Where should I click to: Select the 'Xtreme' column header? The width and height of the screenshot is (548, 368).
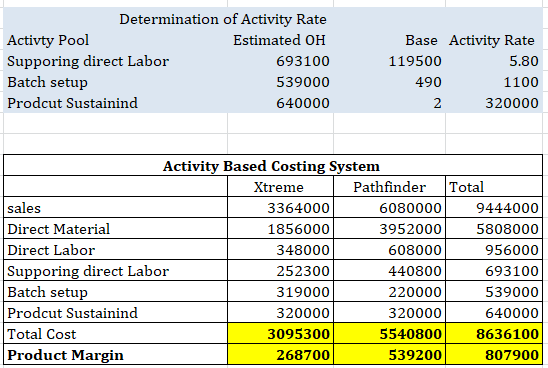click(279, 187)
